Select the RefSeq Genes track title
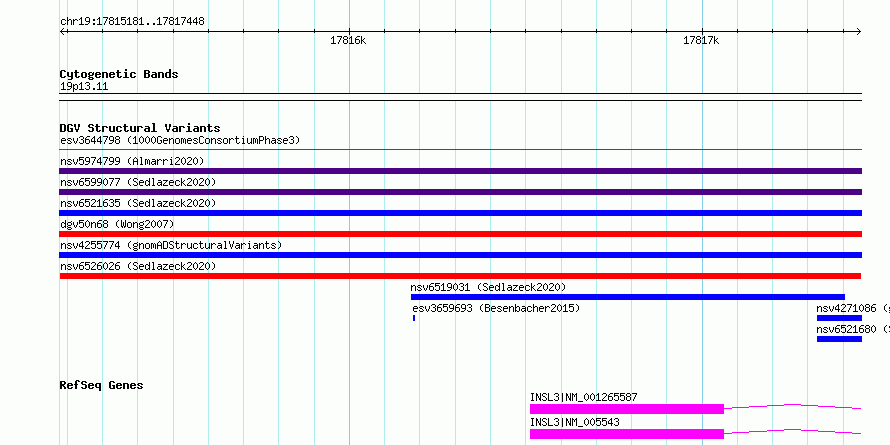Screen dimensions: 890x445 point(102,385)
